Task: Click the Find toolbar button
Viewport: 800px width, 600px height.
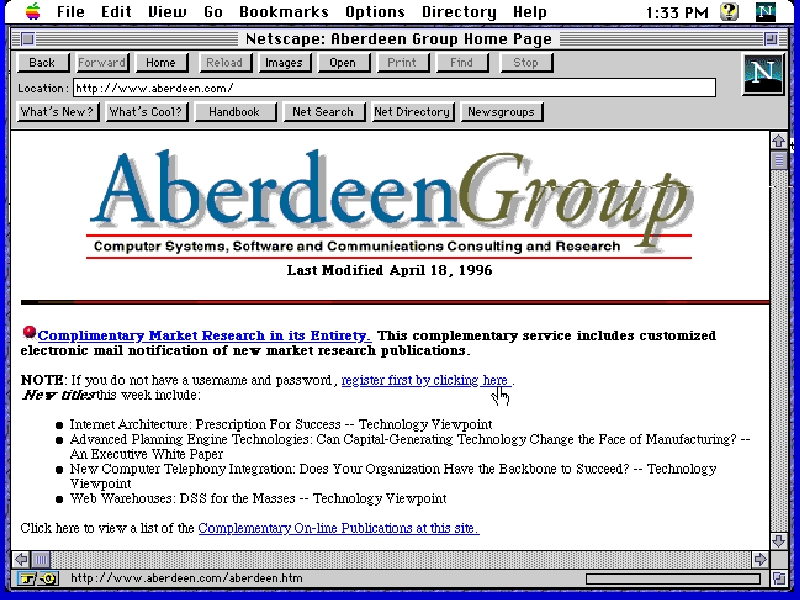Action: (x=462, y=63)
